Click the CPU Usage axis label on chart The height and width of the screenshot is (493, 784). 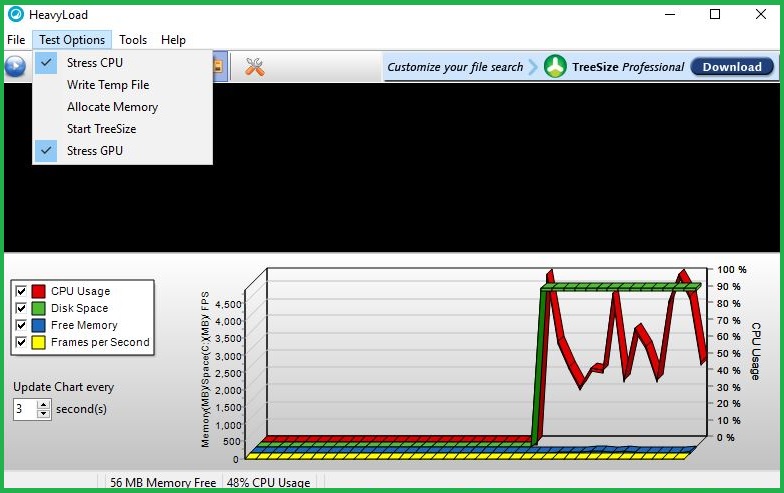pos(756,351)
